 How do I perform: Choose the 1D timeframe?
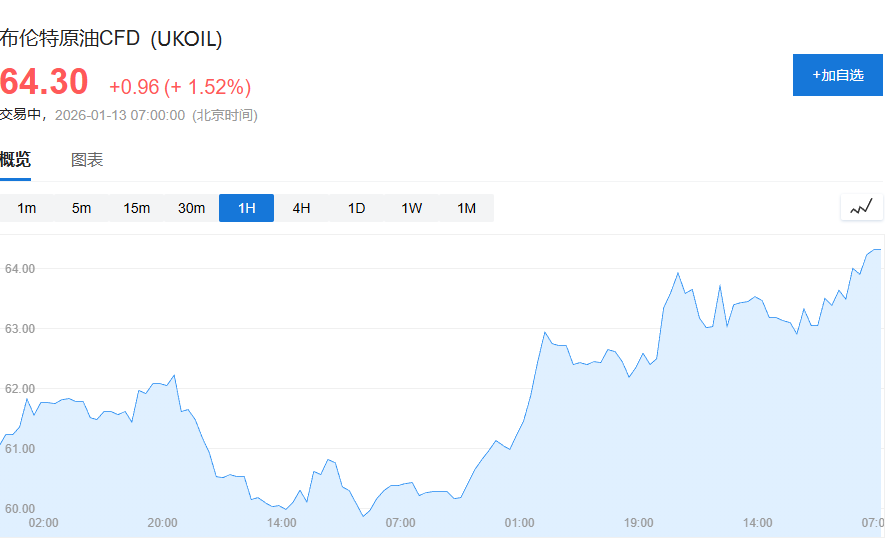tap(356, 208)
